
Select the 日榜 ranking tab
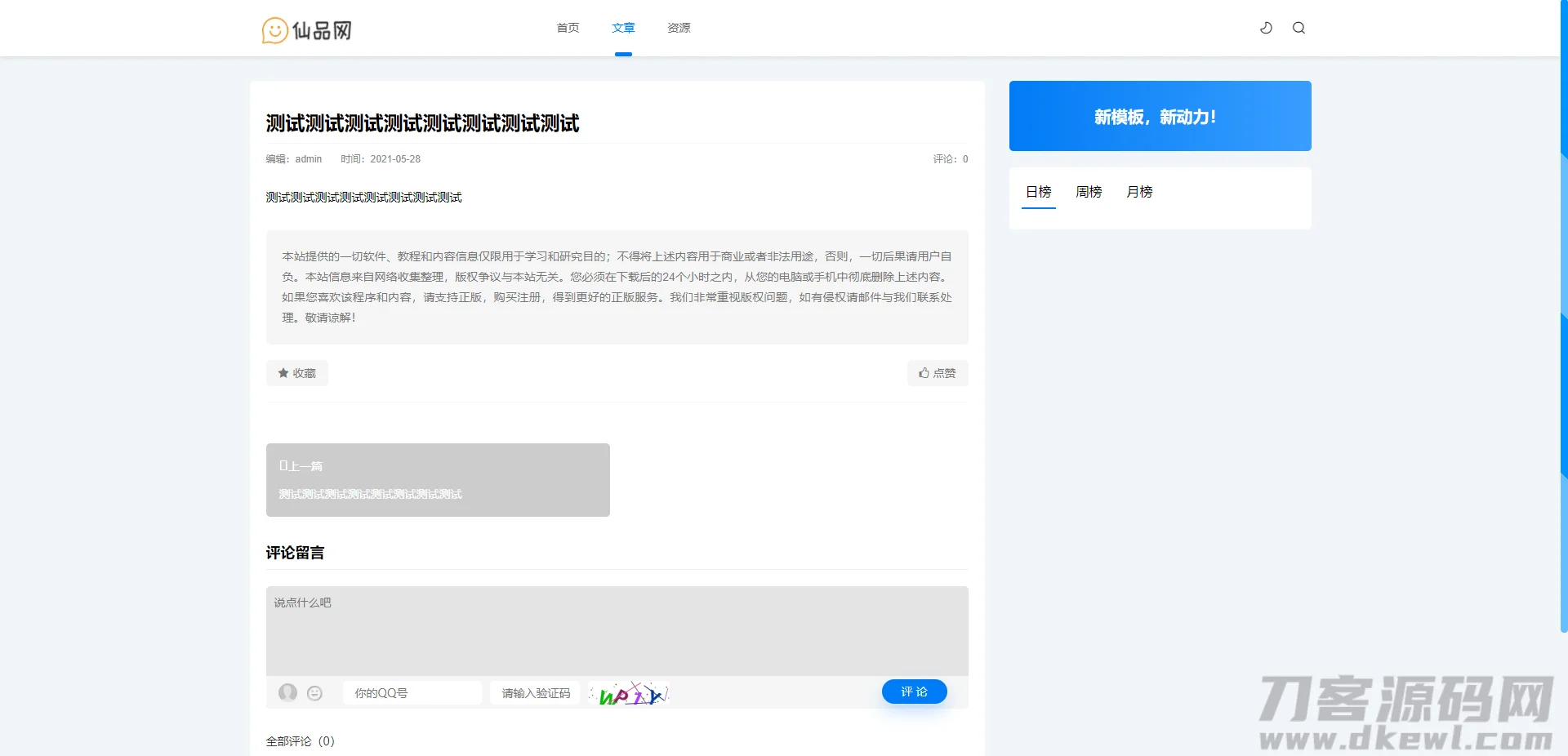click(x=1038, y=192)
